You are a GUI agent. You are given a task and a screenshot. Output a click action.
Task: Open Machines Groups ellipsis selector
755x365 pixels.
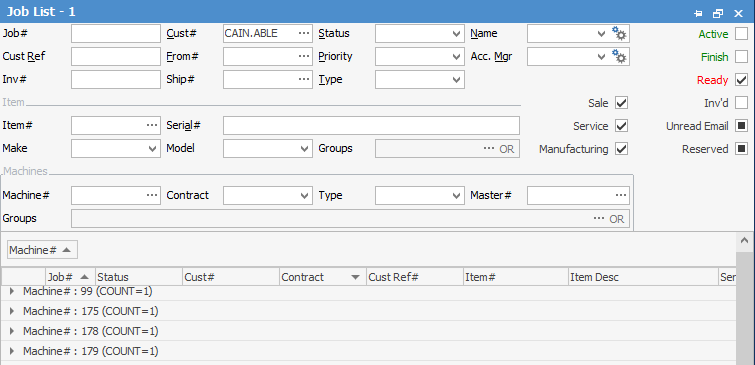pyautogui.click(x=599, y=219)
